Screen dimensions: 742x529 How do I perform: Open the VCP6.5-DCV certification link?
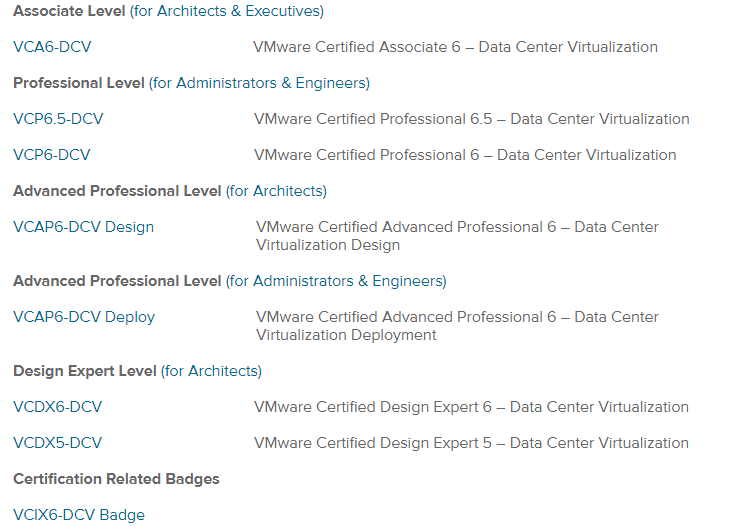[x=58, y=119]
